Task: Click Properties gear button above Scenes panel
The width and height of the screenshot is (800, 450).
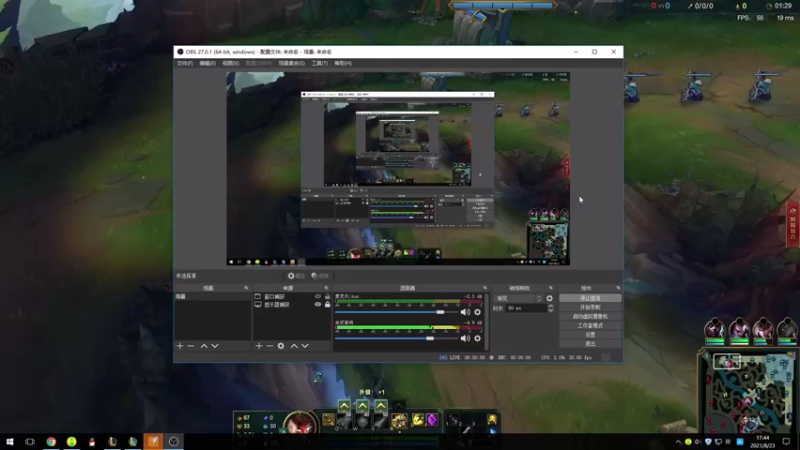Action: [x=296, y=276]
